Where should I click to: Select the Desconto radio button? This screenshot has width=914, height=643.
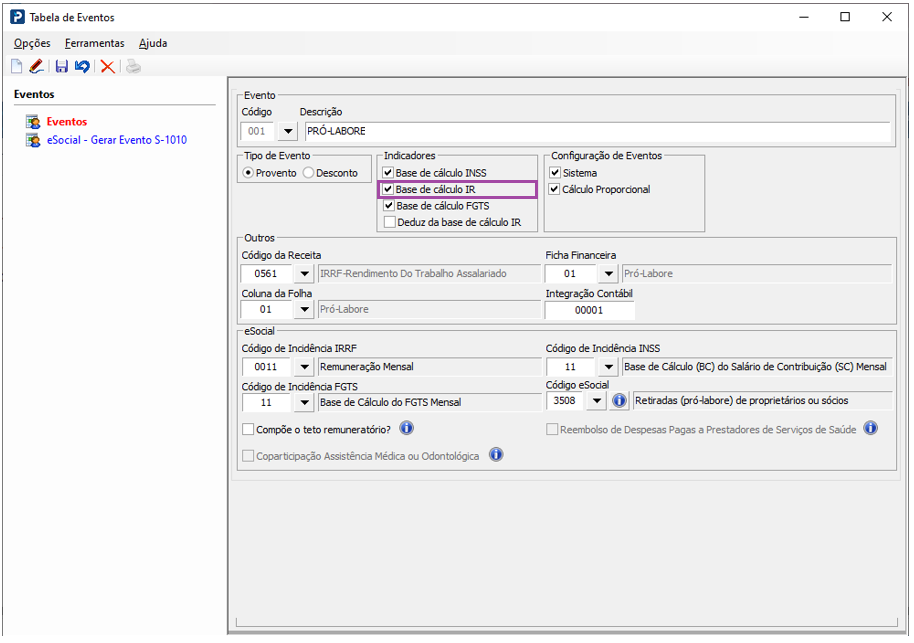pos(309,173)
